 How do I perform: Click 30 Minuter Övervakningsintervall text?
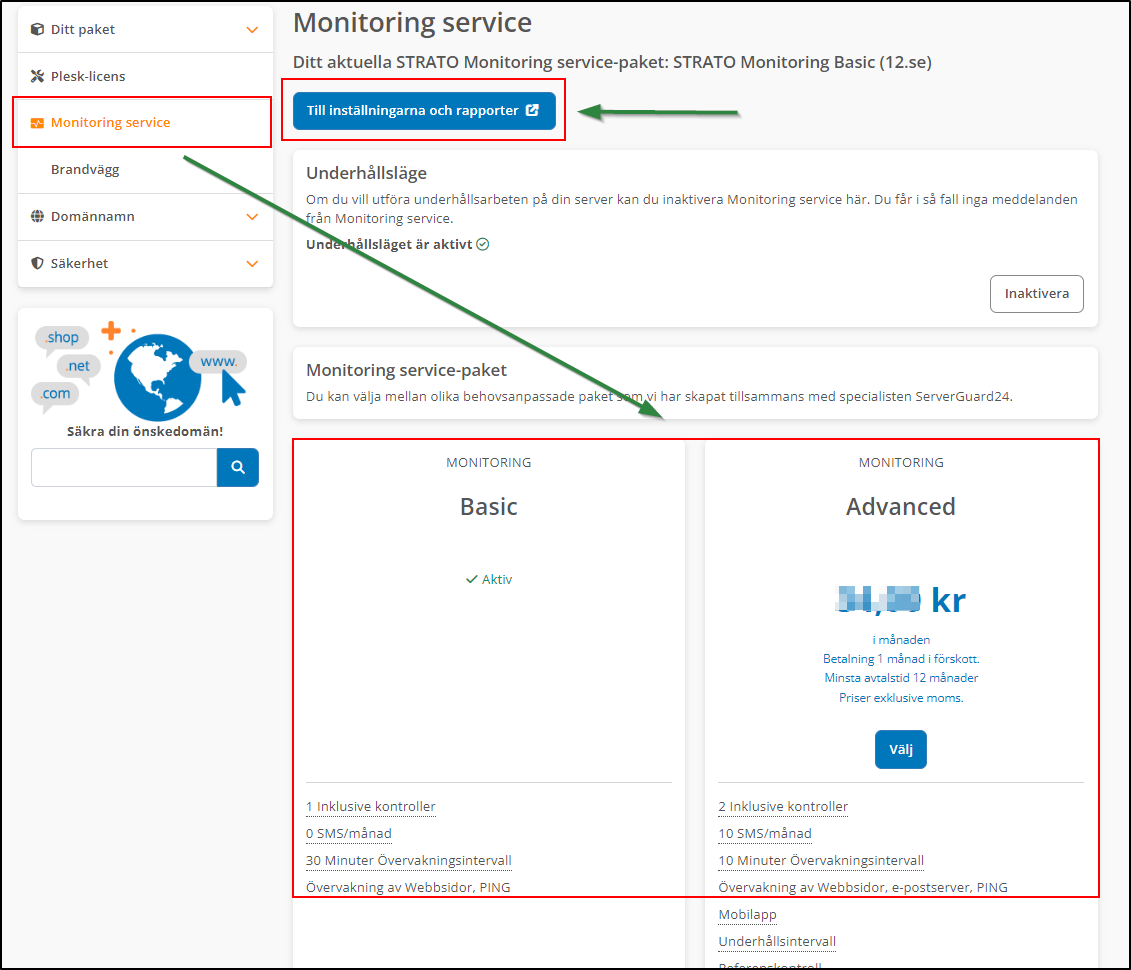(x=408, y=860)
